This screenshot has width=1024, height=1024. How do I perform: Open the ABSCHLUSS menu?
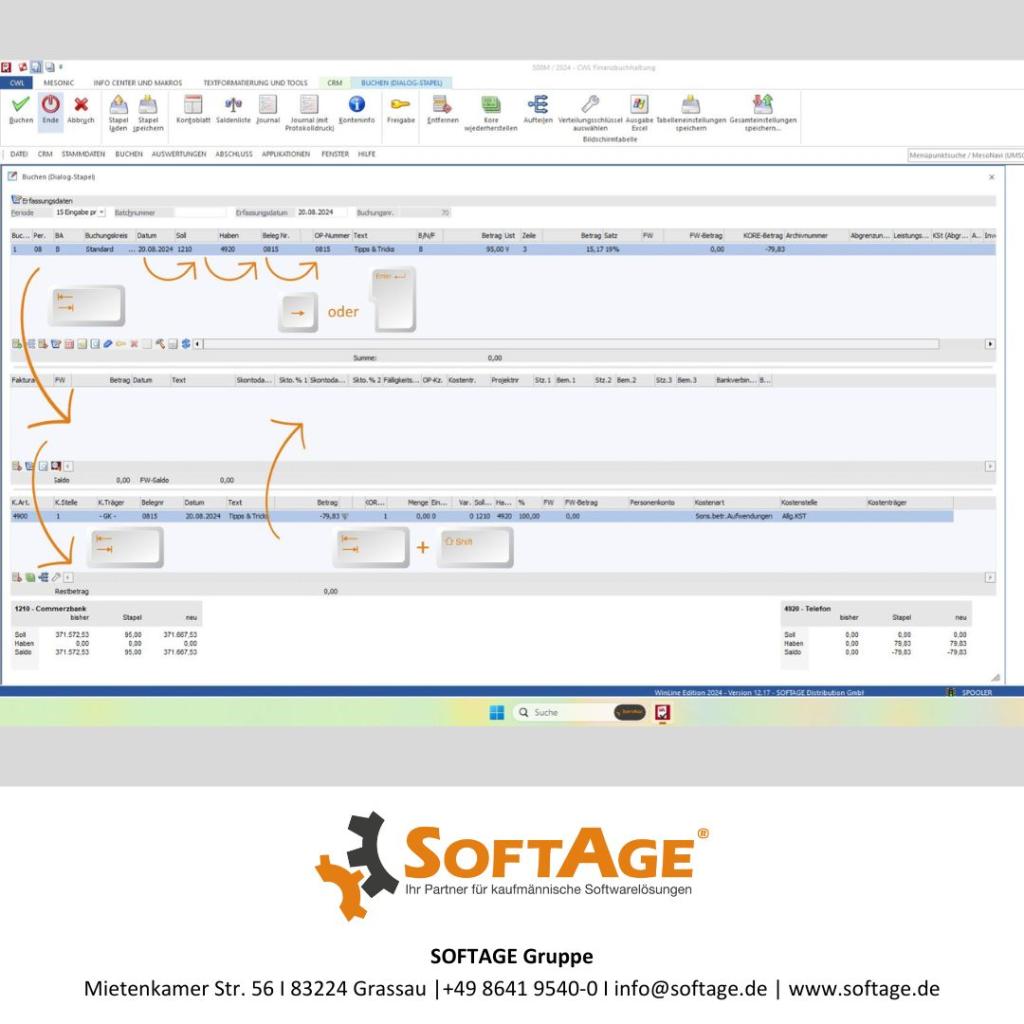[x=234, y=154]
